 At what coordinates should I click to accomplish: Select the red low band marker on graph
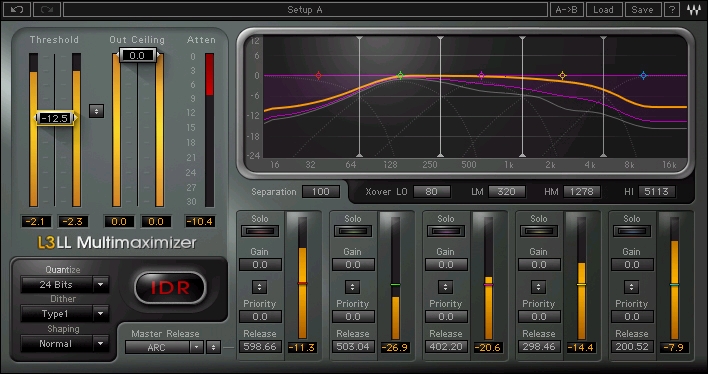pyautogui.click(x=318, y=75)
